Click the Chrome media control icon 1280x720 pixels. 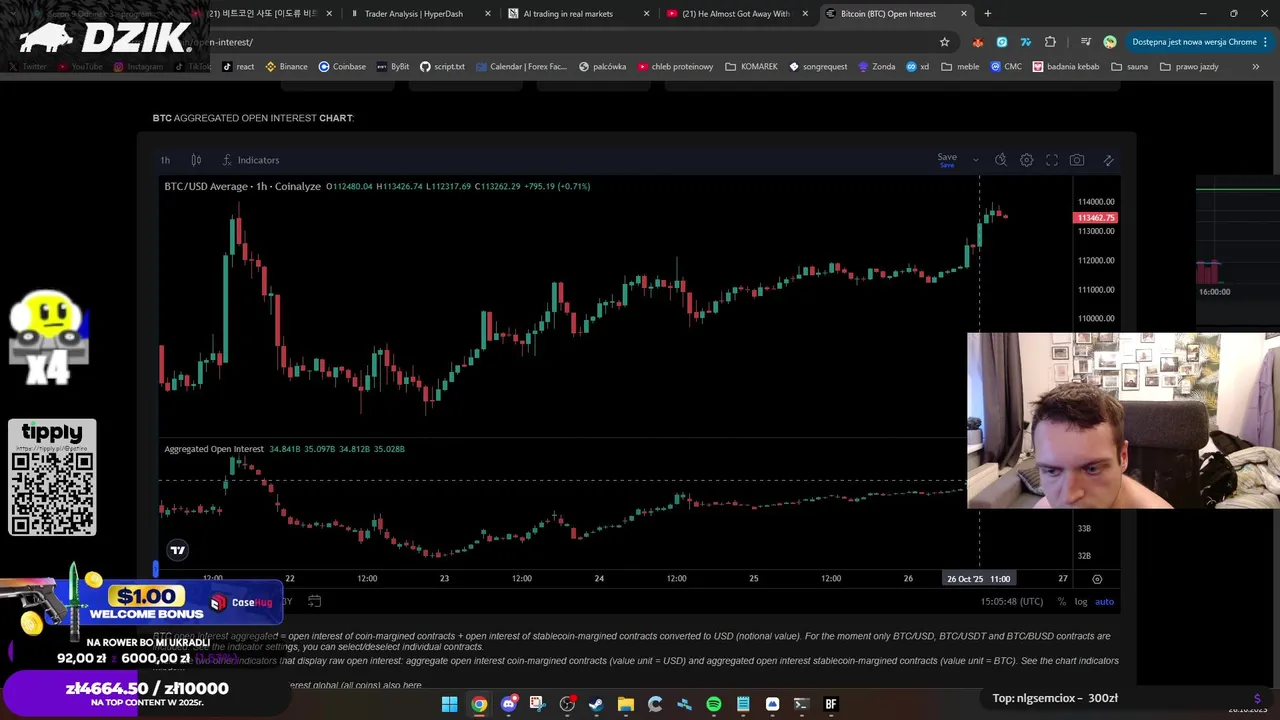1085,42
